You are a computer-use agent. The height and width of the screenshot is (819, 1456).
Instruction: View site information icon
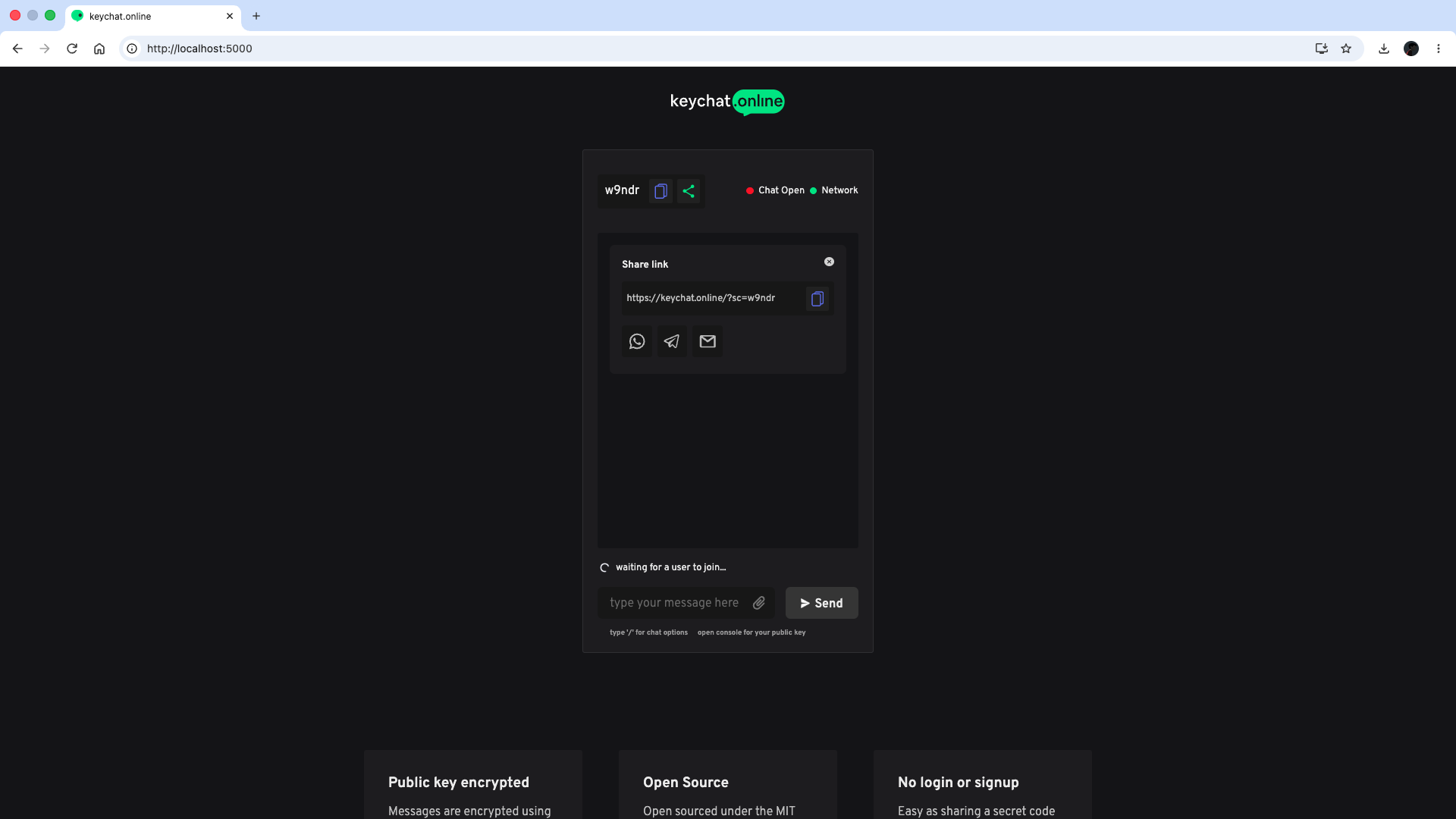(132, 49)
